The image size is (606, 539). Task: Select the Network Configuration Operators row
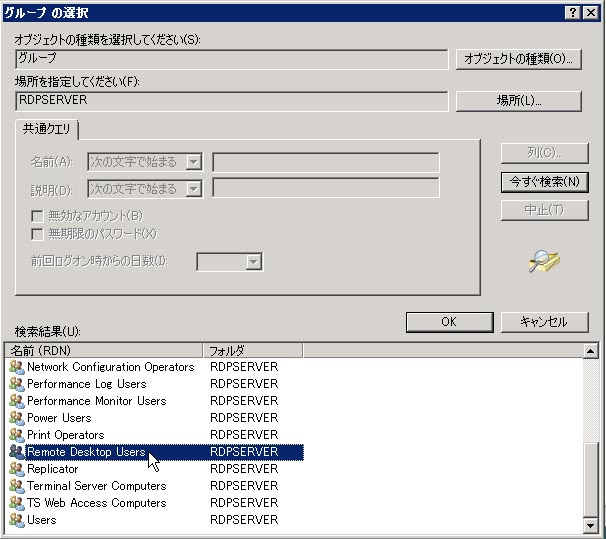pyautogui.click(x=155, y=367)
